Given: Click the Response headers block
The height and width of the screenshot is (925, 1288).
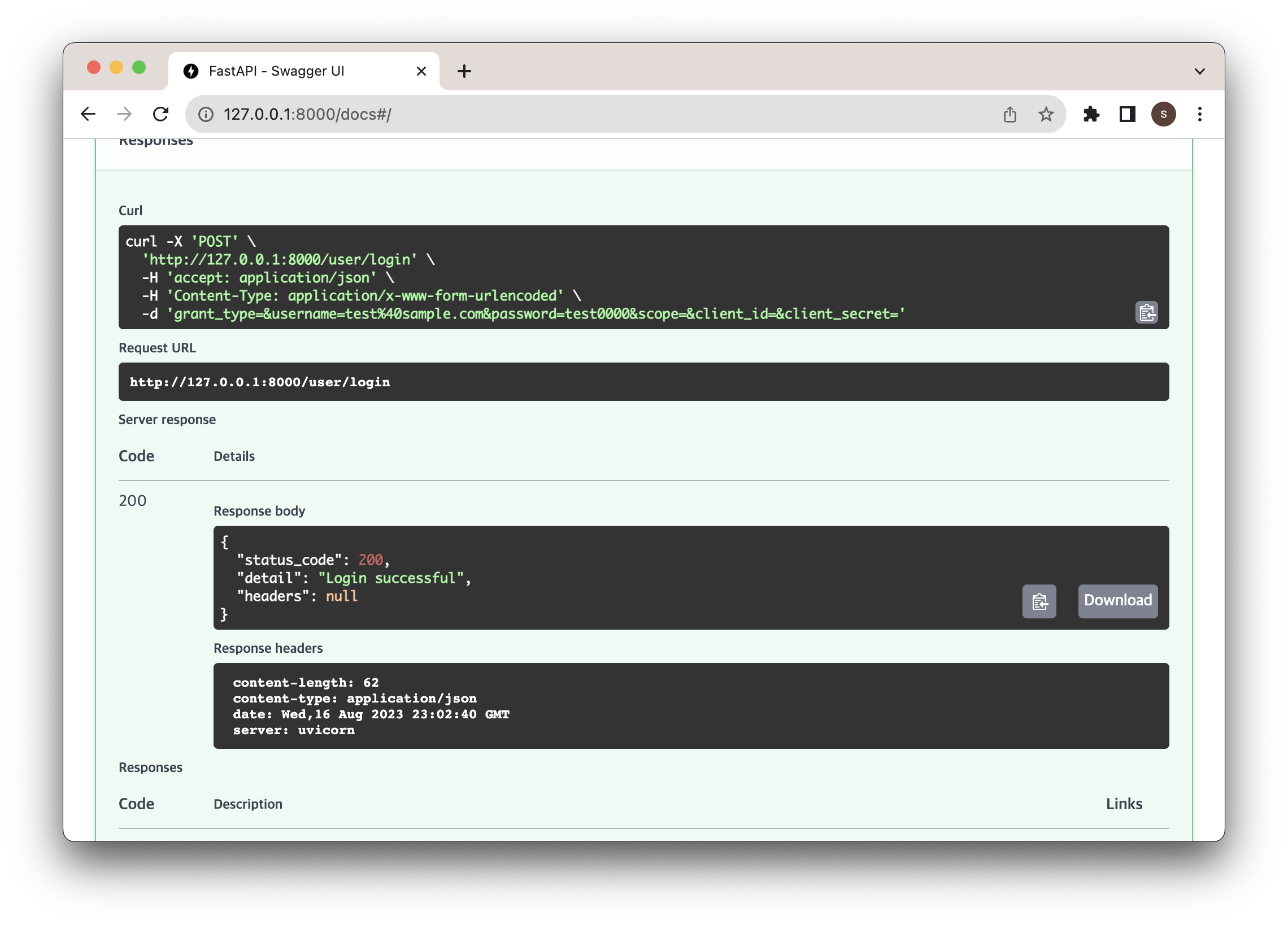Looking at the screenshot, I should (690, 705).
